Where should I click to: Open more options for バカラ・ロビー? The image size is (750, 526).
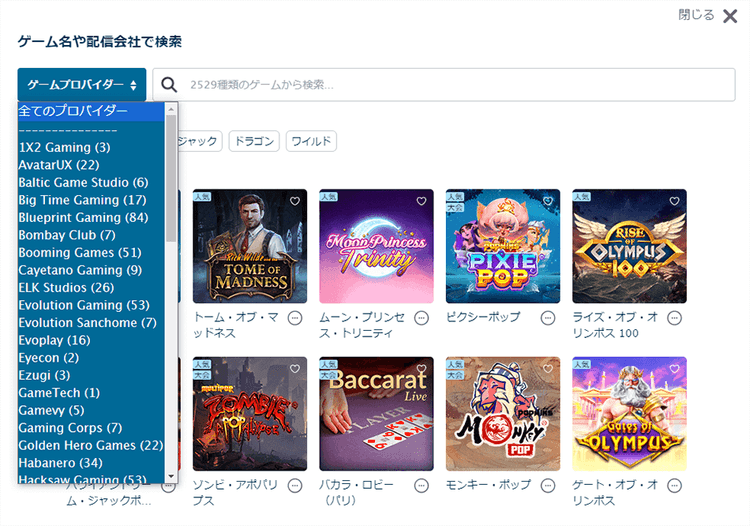point(421,486)
